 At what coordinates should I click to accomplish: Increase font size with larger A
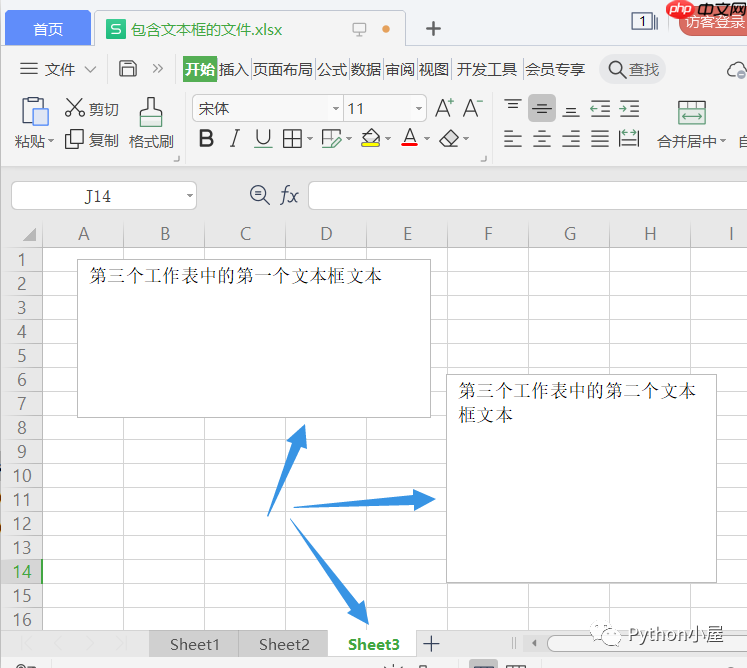click(444, 108)
